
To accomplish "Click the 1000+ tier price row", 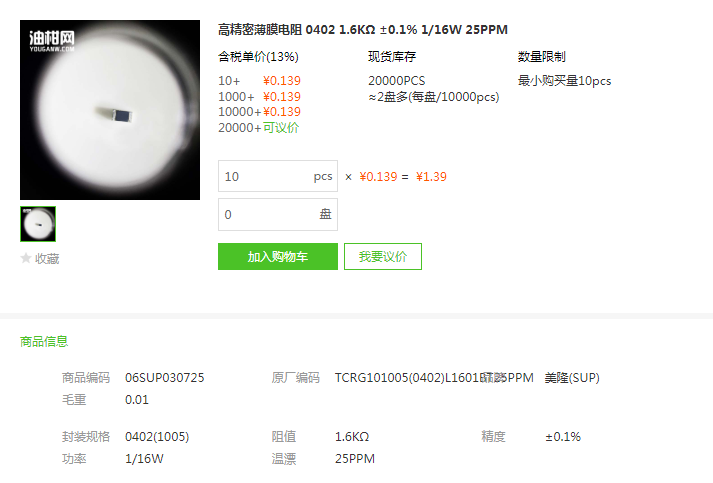I will click(x=259, y=97).
